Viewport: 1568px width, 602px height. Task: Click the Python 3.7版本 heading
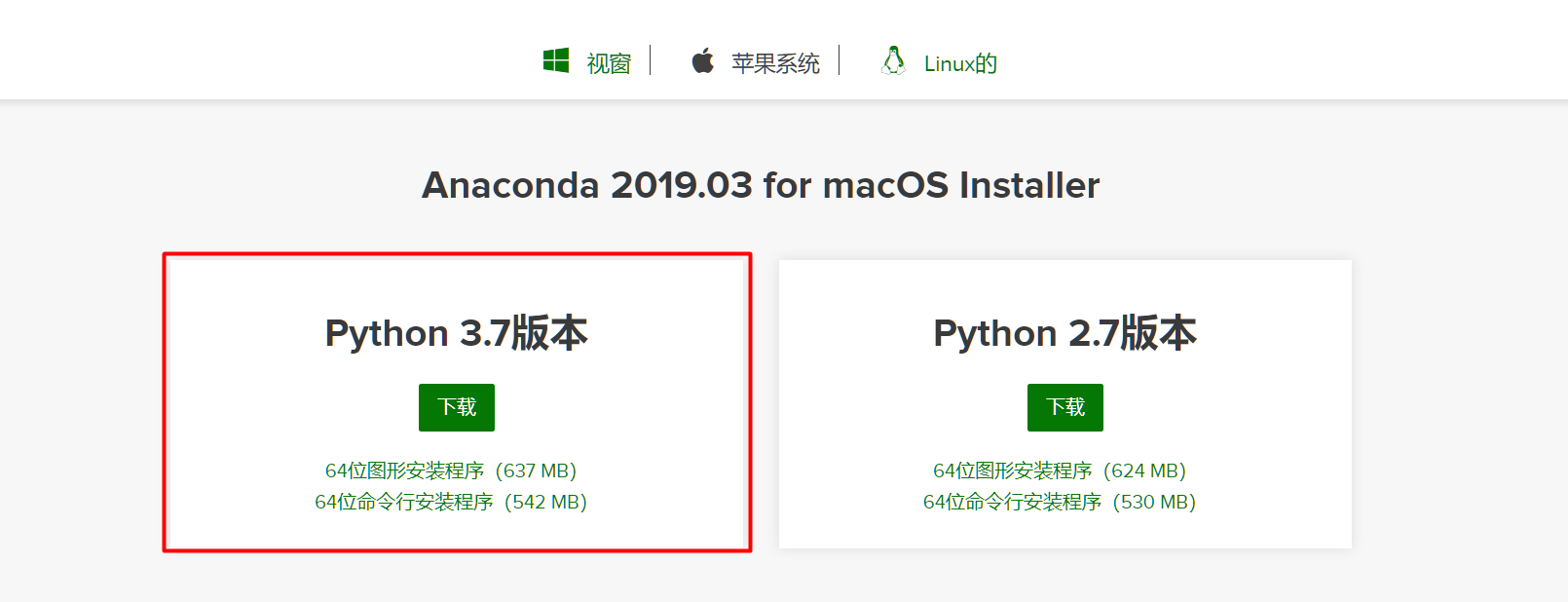coord(456,333)
